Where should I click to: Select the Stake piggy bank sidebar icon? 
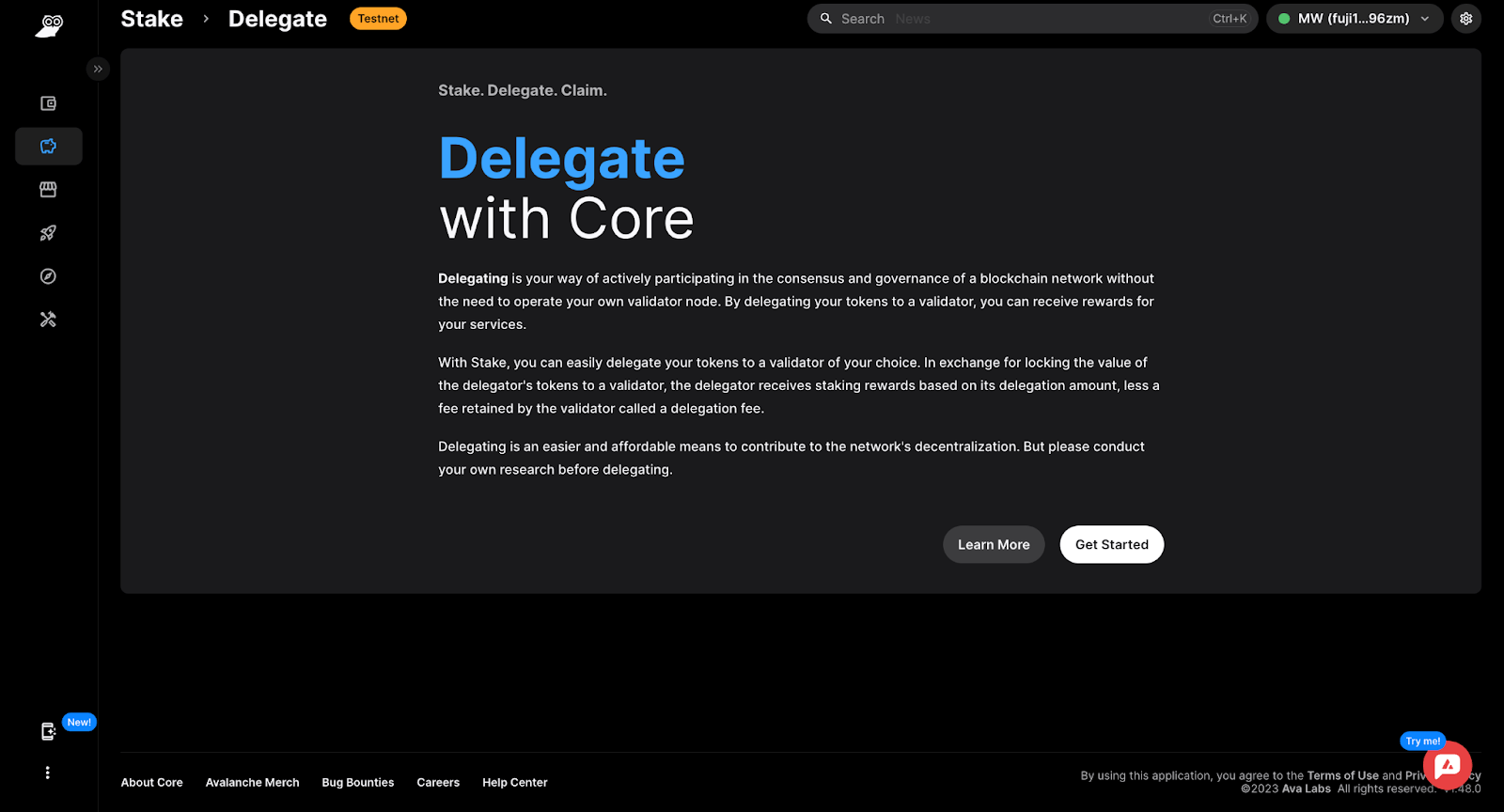[49, 147]
